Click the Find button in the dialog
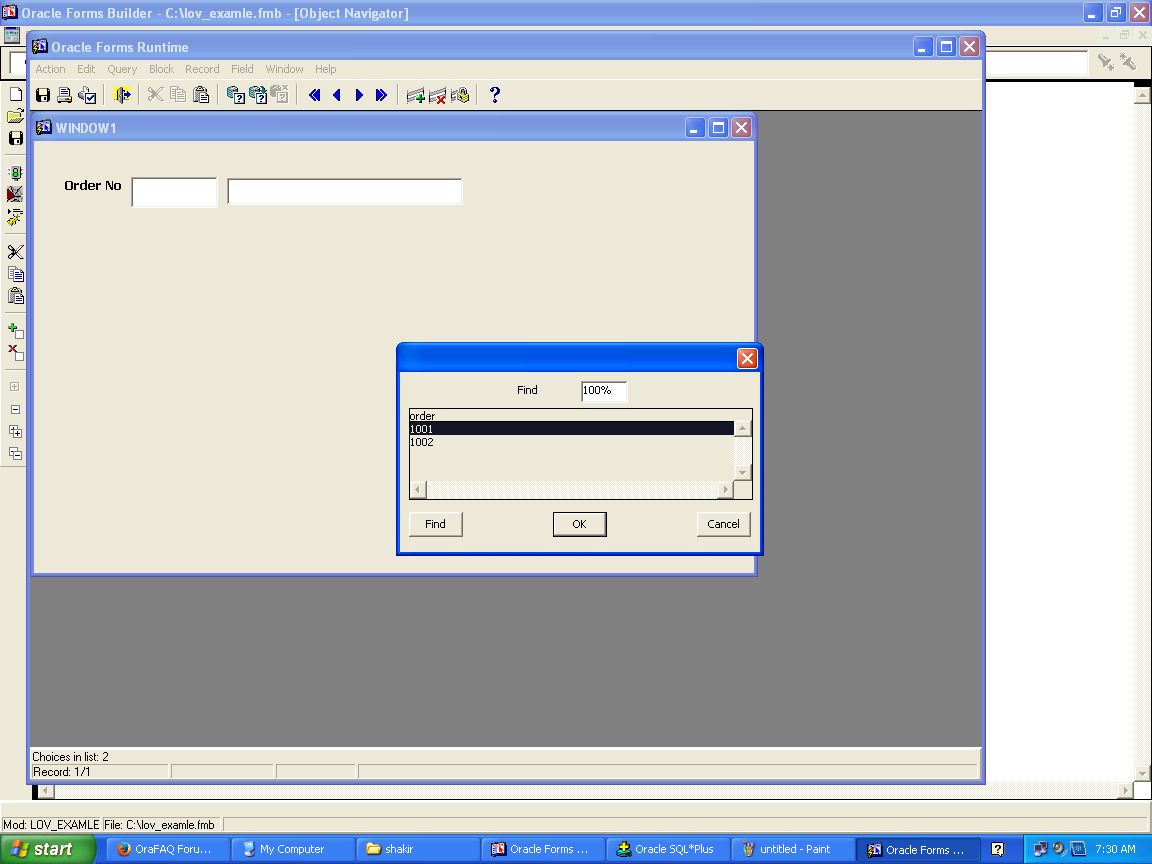Screen dimensions: 1152x864 pos(435,524)
